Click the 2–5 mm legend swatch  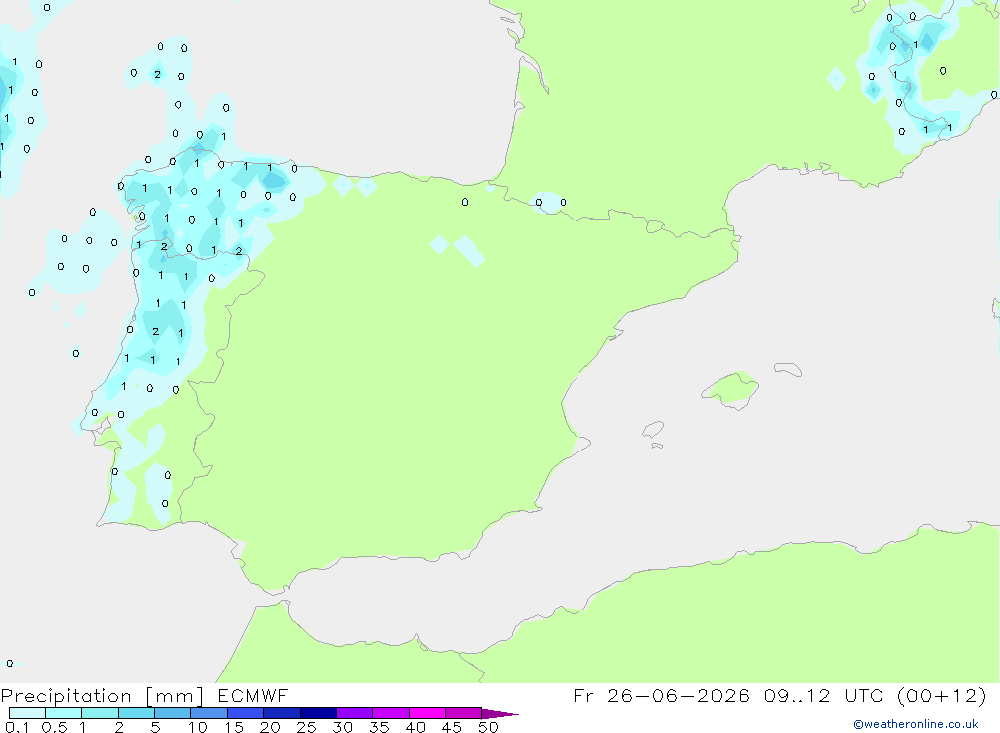[136, 713]
